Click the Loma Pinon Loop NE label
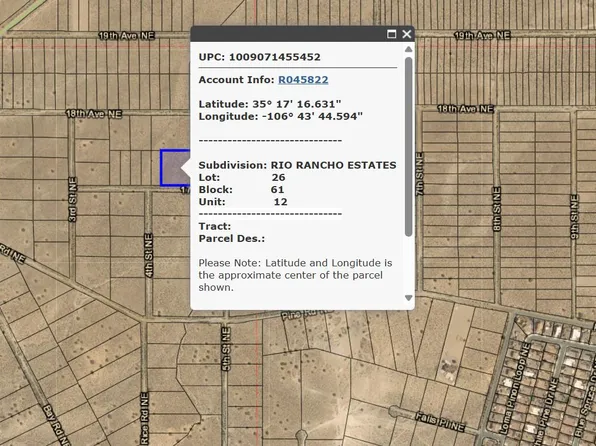The height and width of the screenshot is (446, 596). 514,388
